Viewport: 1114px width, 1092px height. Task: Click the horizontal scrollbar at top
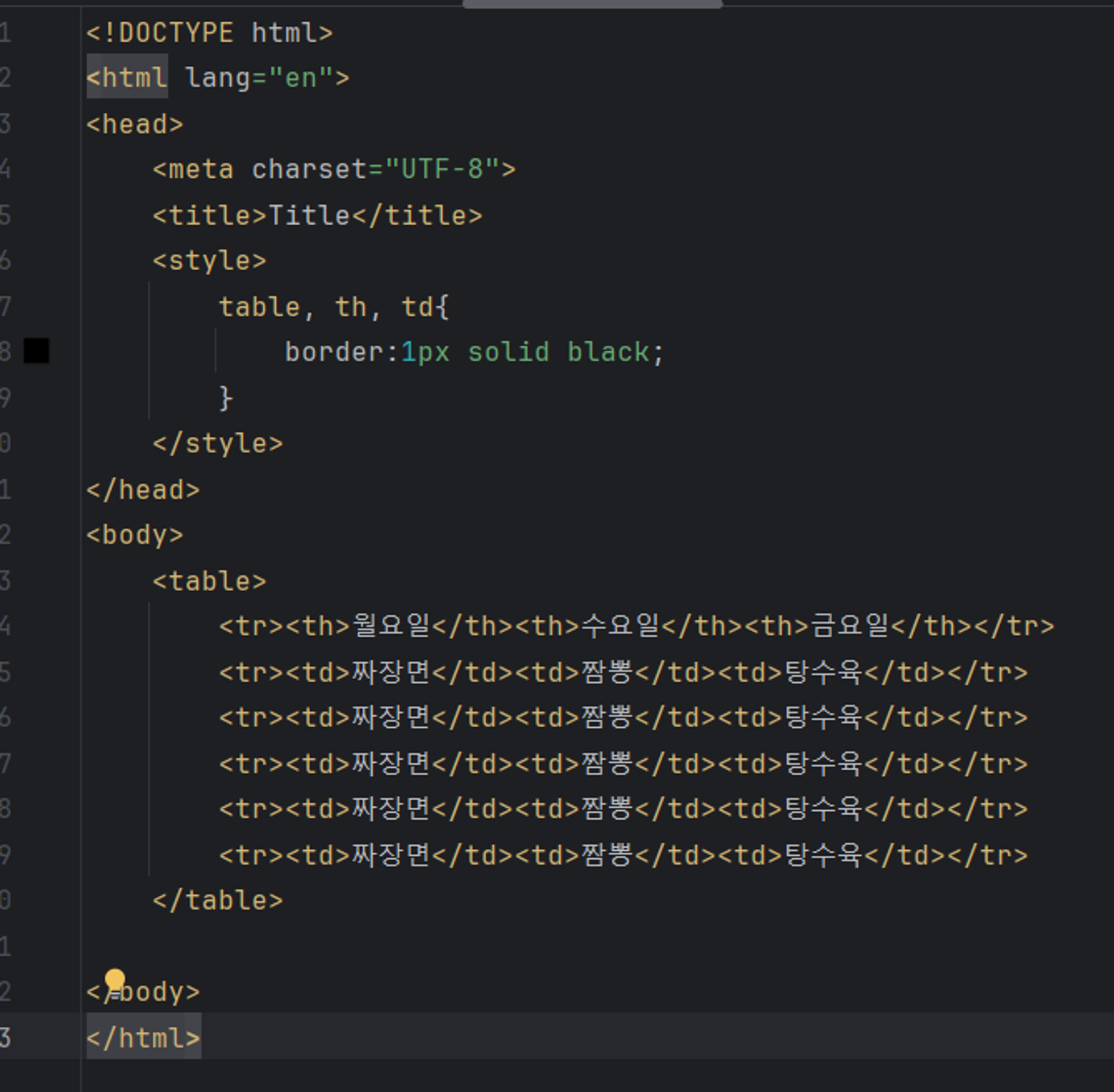coord(593,4)
